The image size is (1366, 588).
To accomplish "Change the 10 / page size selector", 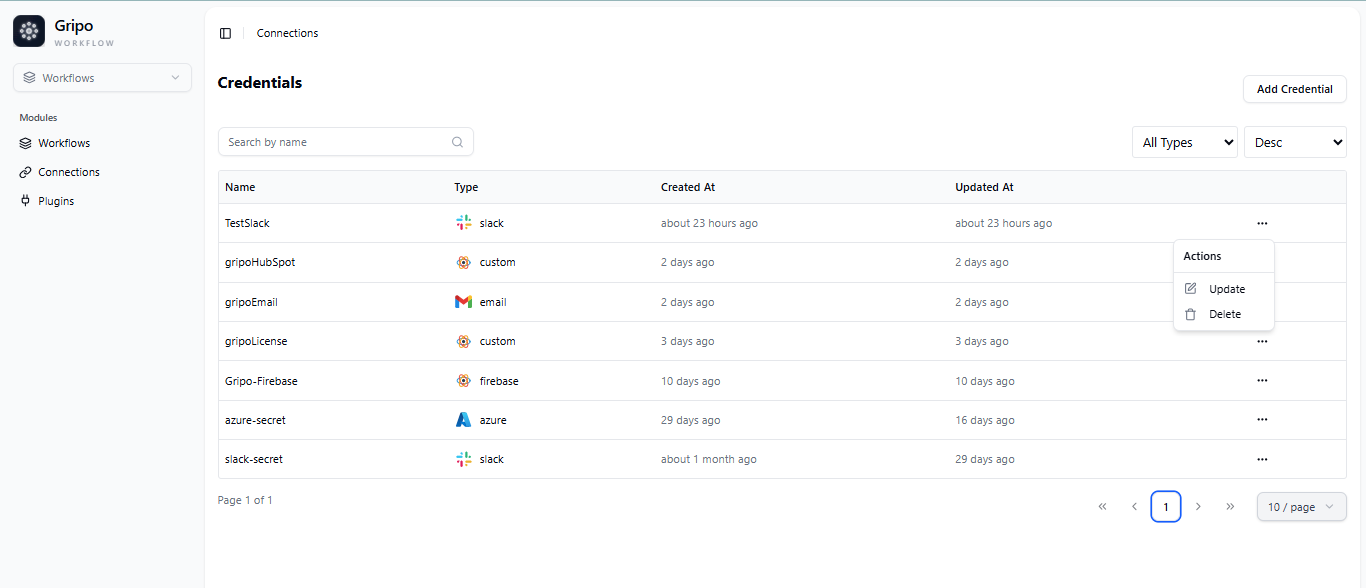I will (1301, 507).
